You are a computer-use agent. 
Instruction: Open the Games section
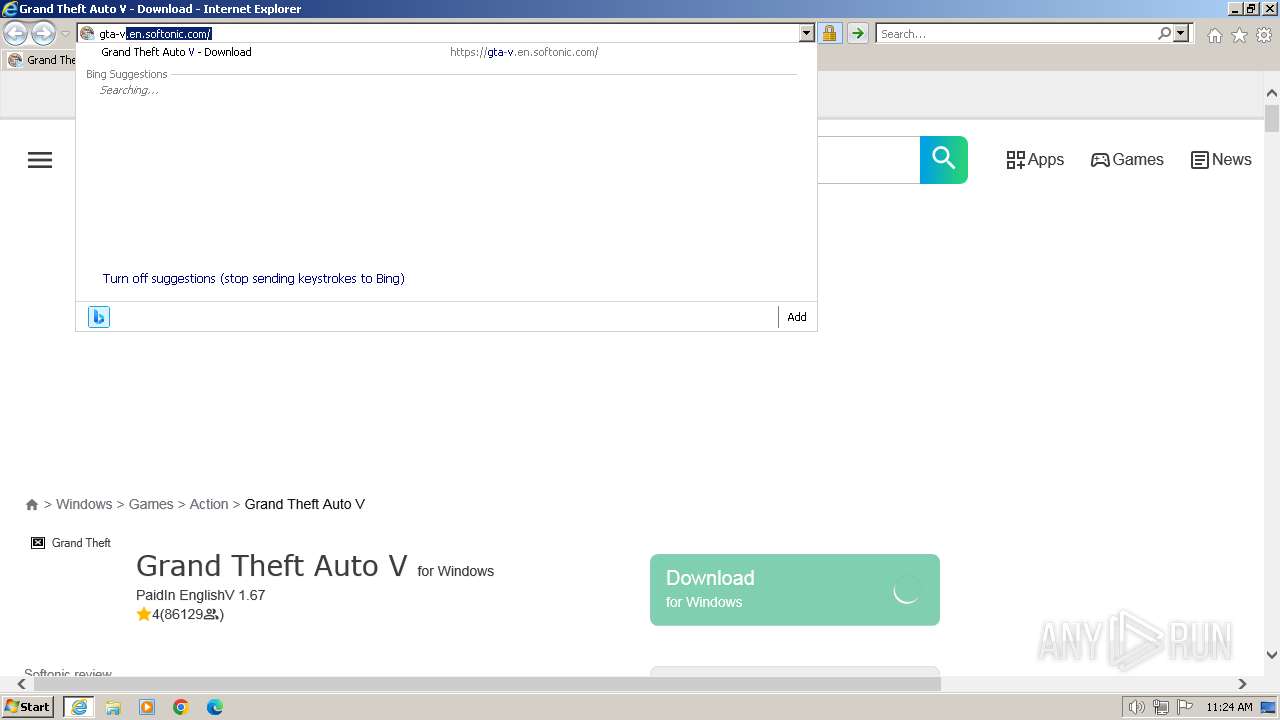1127,160
